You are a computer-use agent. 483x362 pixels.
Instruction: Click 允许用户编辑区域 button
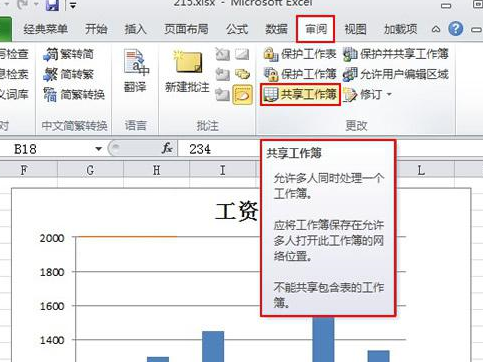coord(396,74)
